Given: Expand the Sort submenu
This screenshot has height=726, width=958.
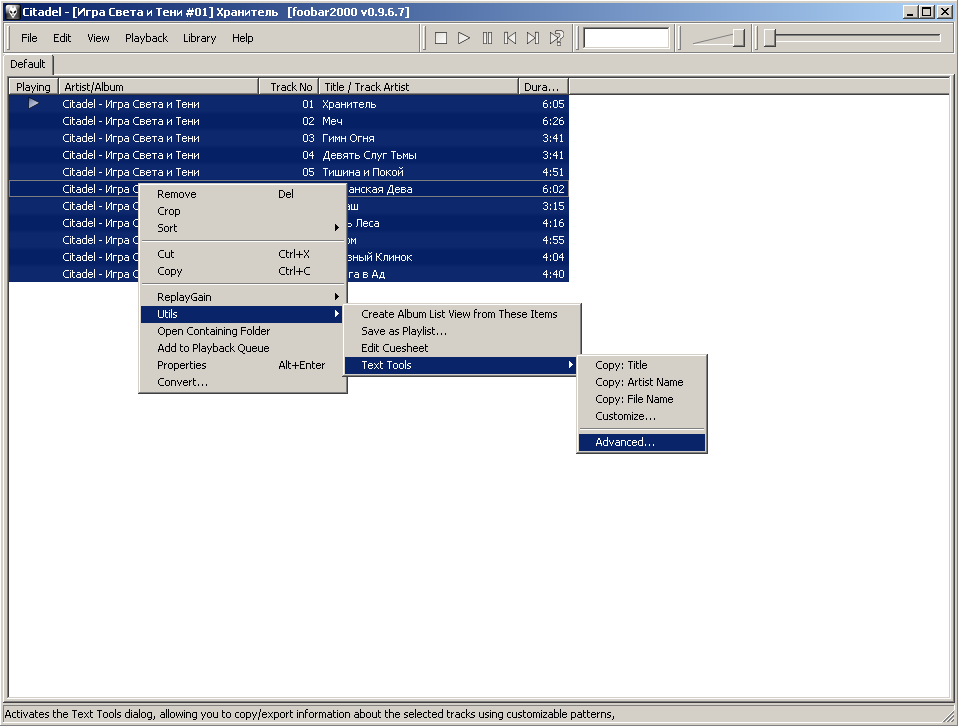Looking at the screenshot, I should point(243,229).
